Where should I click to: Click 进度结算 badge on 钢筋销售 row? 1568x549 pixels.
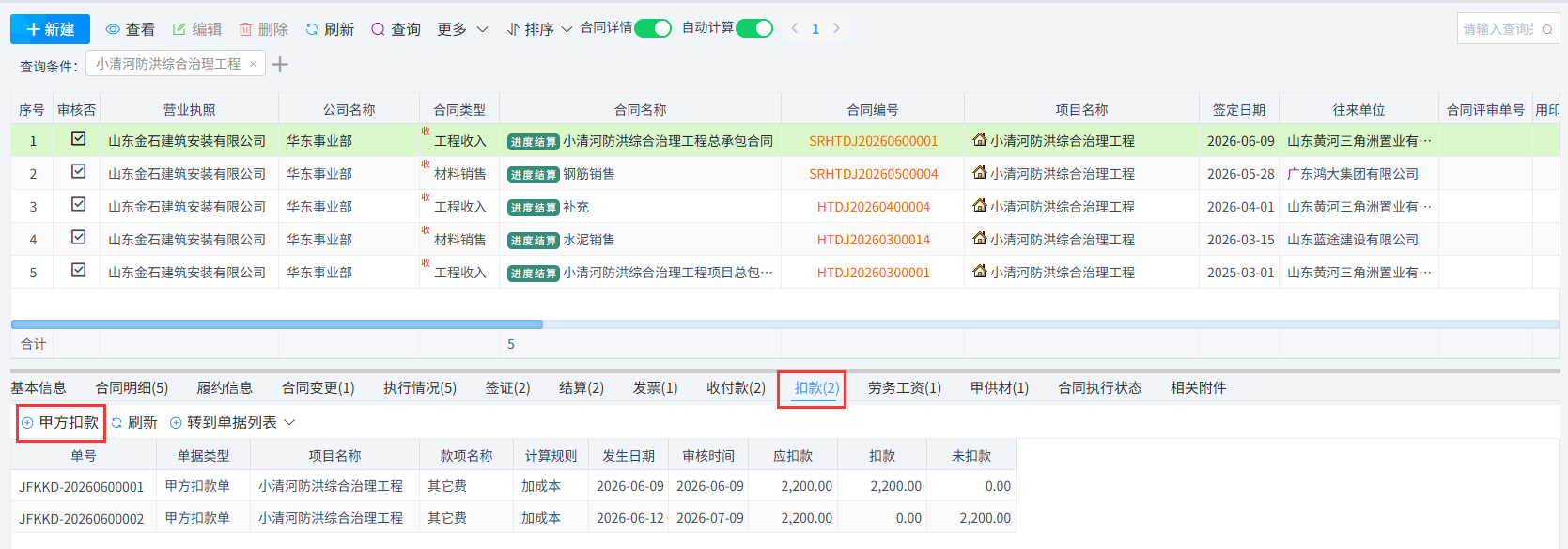click(x=534, y=175)
